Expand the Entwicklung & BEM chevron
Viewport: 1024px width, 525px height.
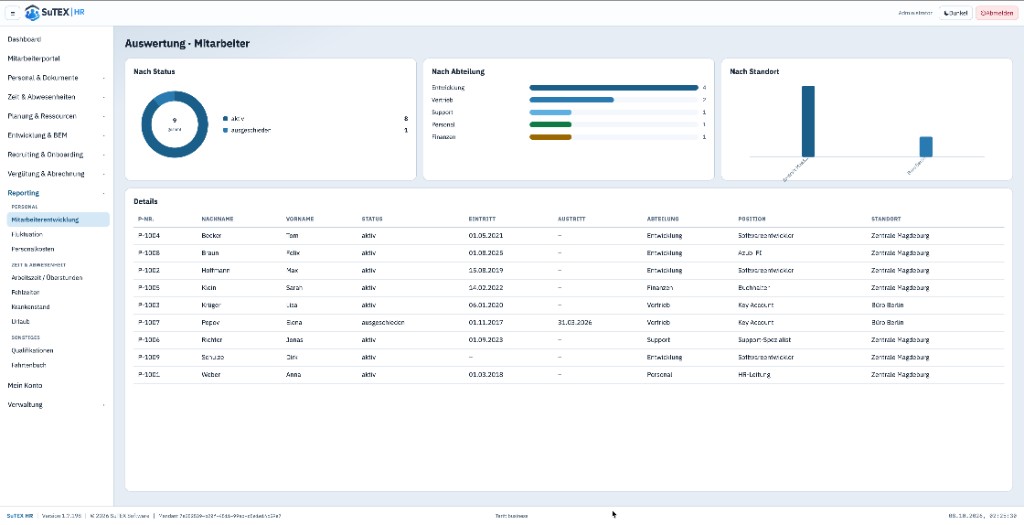click(x=103, y=136)
